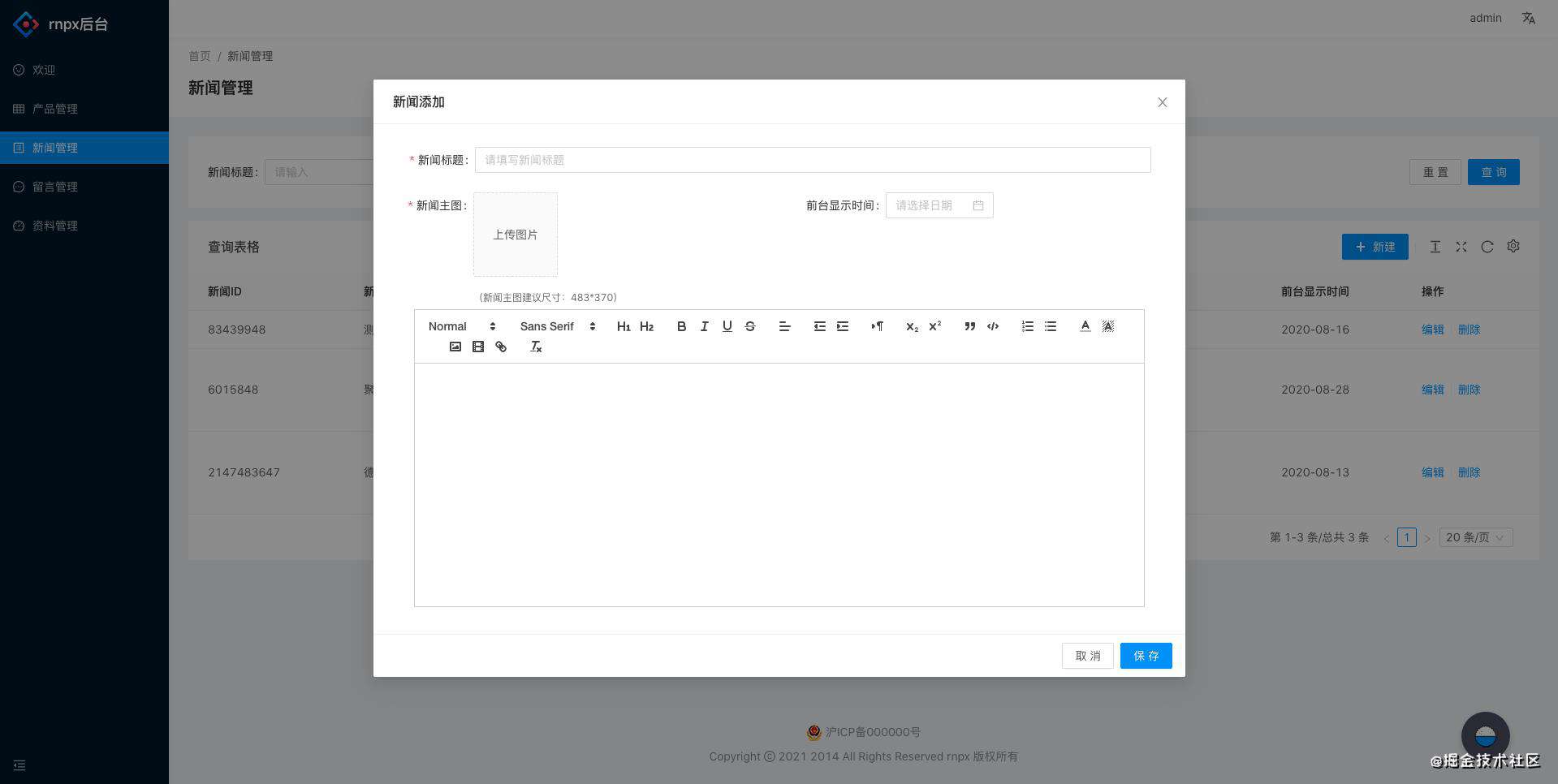
Task: Click the 2020-08-28 date cell
Action: pyautogui.click(x=1314, y=390)
